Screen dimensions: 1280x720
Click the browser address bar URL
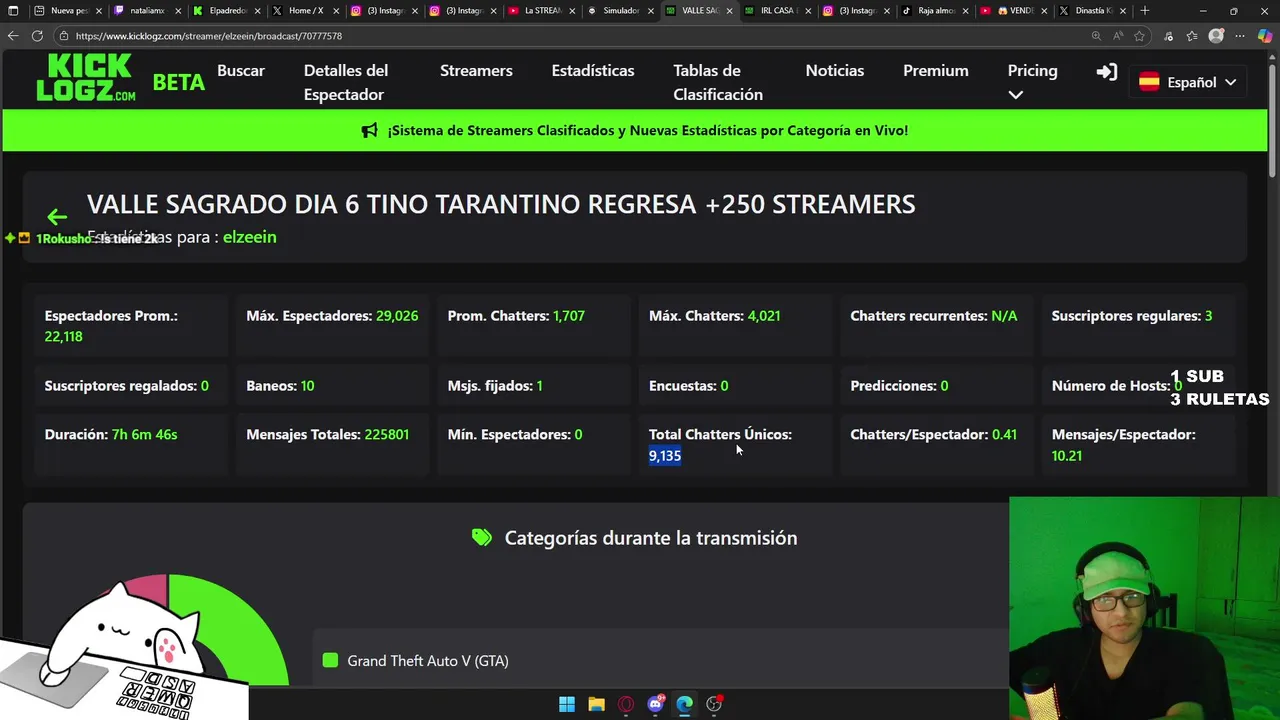[x=208, y=35]
